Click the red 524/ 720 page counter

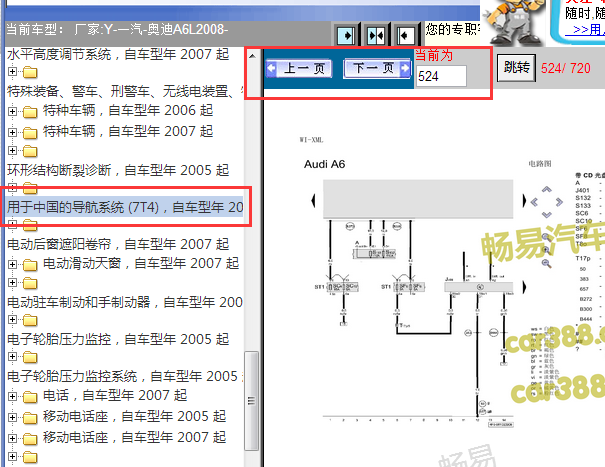click(566, 69)
